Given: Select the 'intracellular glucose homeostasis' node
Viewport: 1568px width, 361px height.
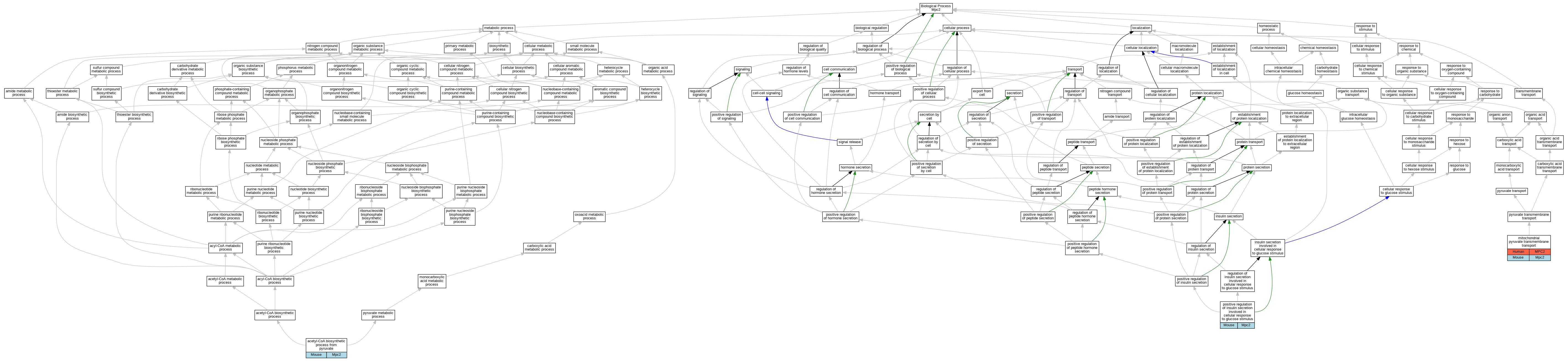Looking at the screenshot, I should coord(1358,117).
